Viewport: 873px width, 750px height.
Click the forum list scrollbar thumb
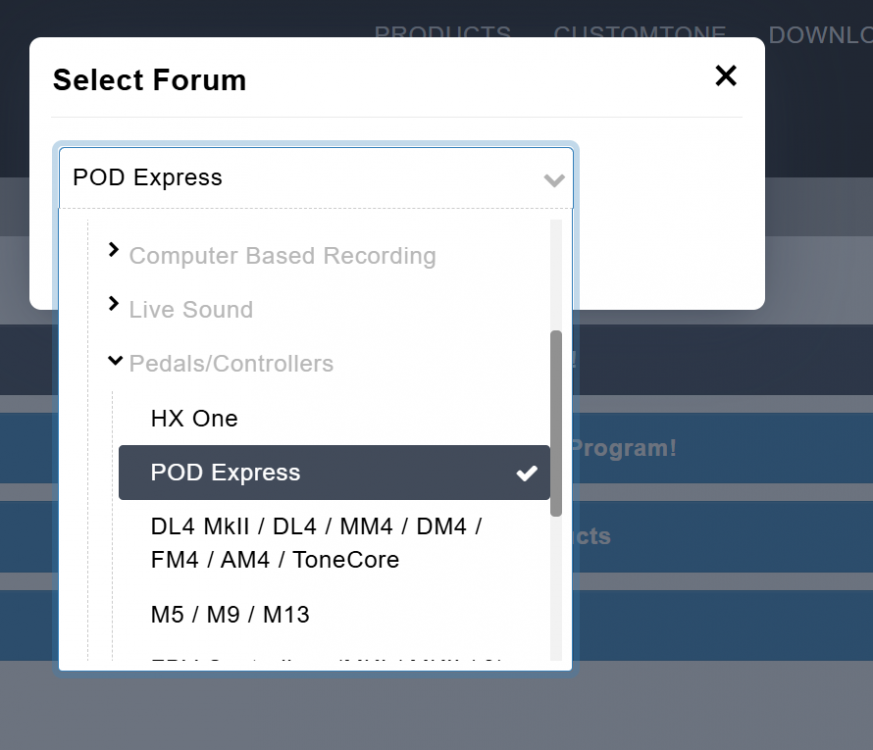point(556,422)
